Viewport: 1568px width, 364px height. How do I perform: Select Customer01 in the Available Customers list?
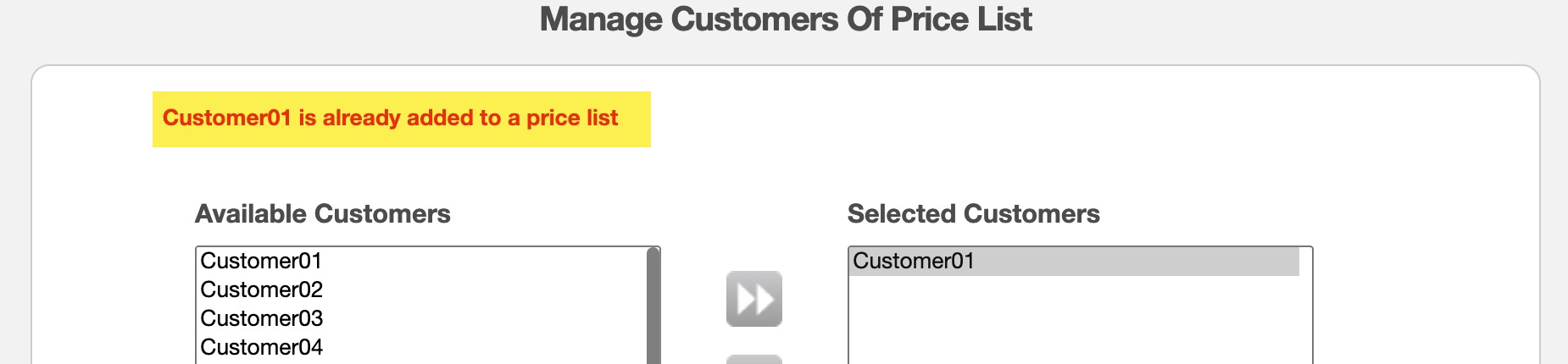261,261
